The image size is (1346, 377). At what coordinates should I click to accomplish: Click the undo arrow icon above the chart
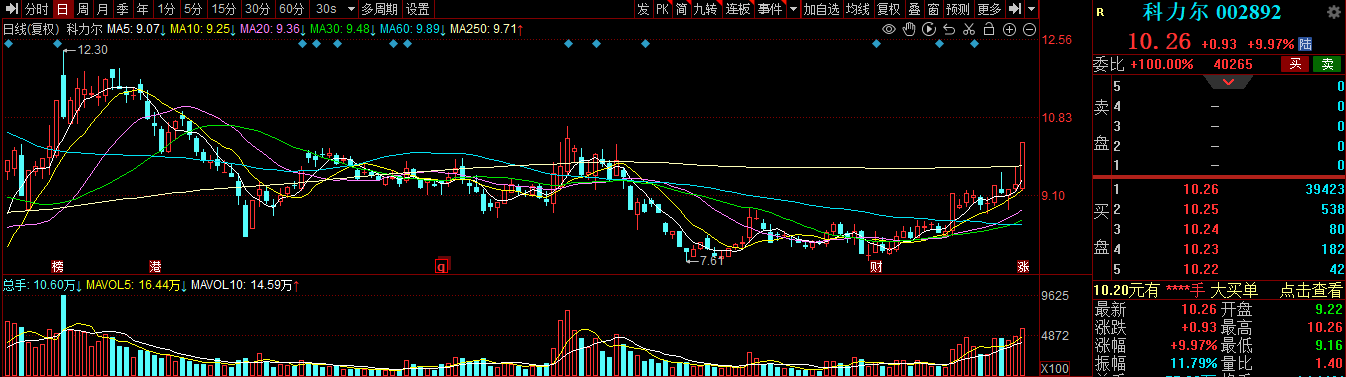[x=949, y=29]
